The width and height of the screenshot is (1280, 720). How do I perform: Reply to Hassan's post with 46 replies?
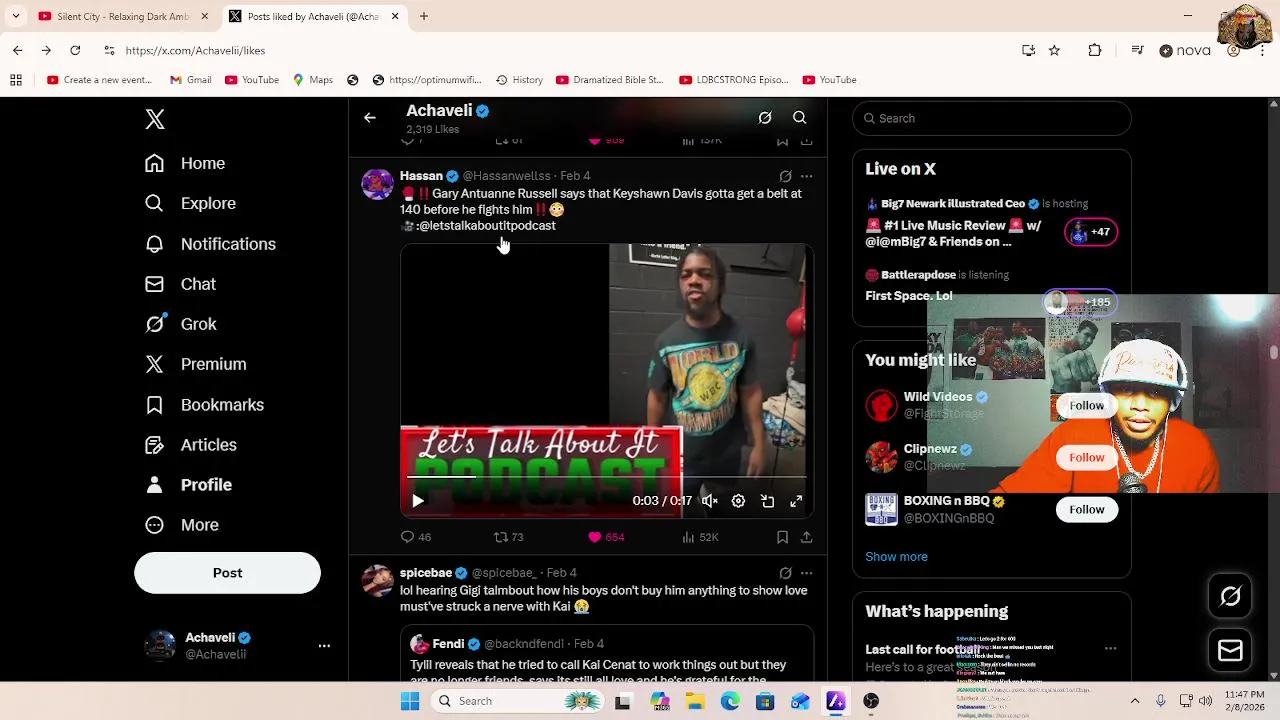click(416, 537)
